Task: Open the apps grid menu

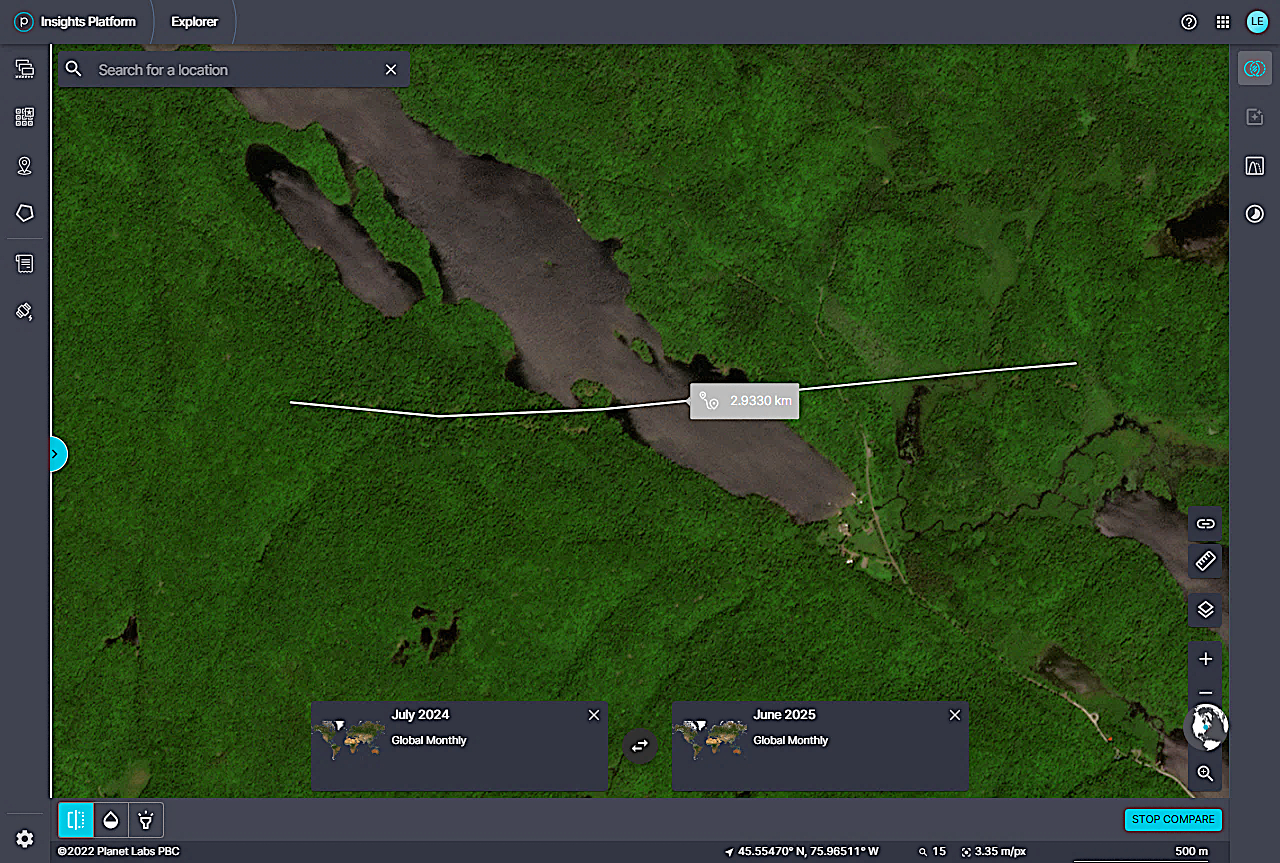Action: point(1222,22)
